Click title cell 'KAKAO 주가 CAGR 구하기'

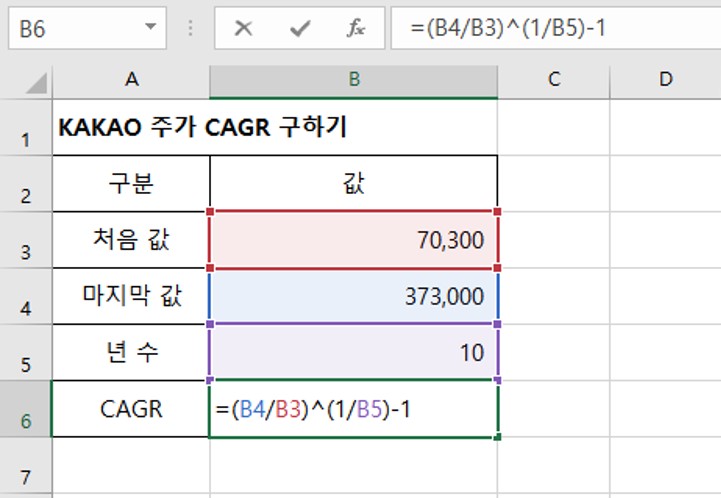(202, 127)
